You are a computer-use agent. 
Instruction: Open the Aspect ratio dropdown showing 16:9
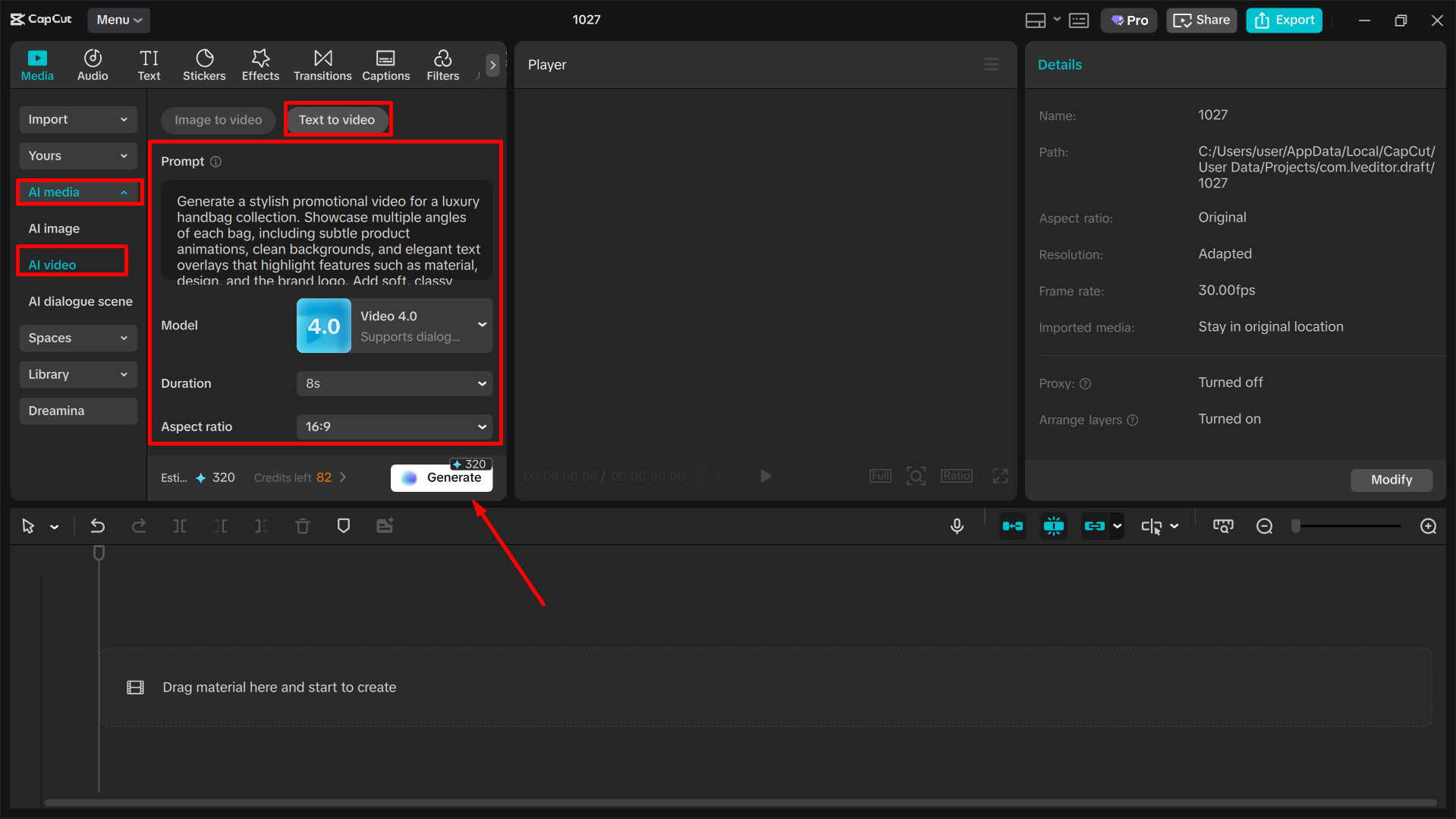[x=394, y=427]
